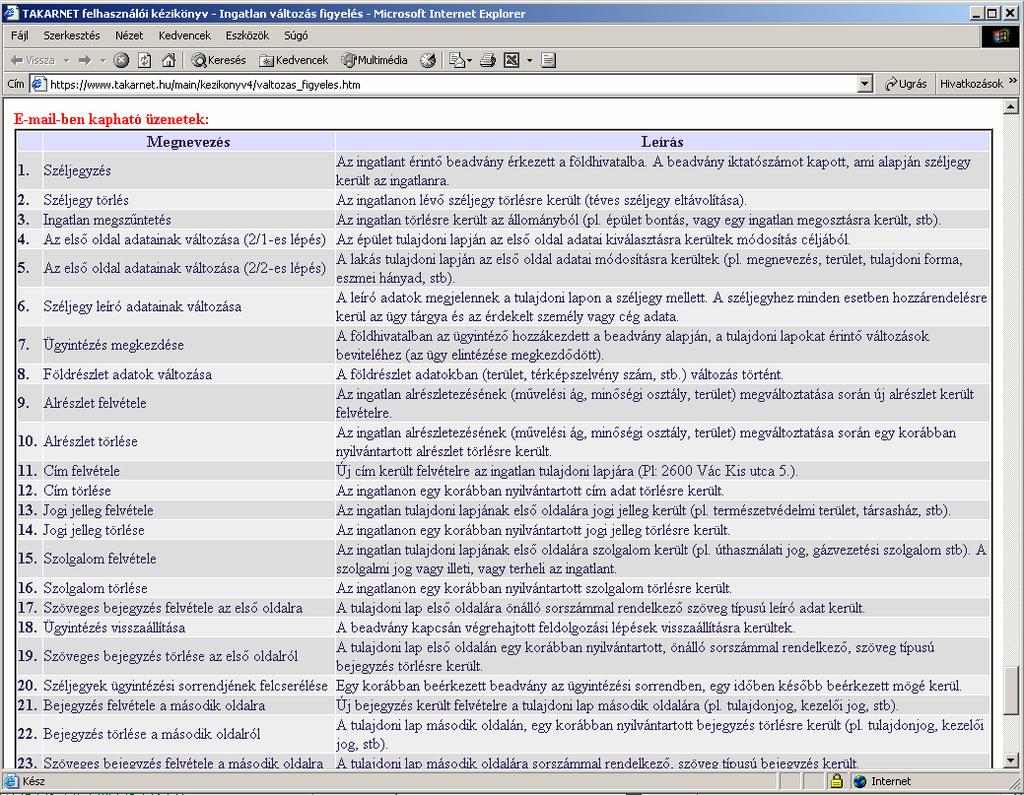
Task: Click 'Bejegyzés törlése a második oldalról' text
Action: [x=152, y=734]
